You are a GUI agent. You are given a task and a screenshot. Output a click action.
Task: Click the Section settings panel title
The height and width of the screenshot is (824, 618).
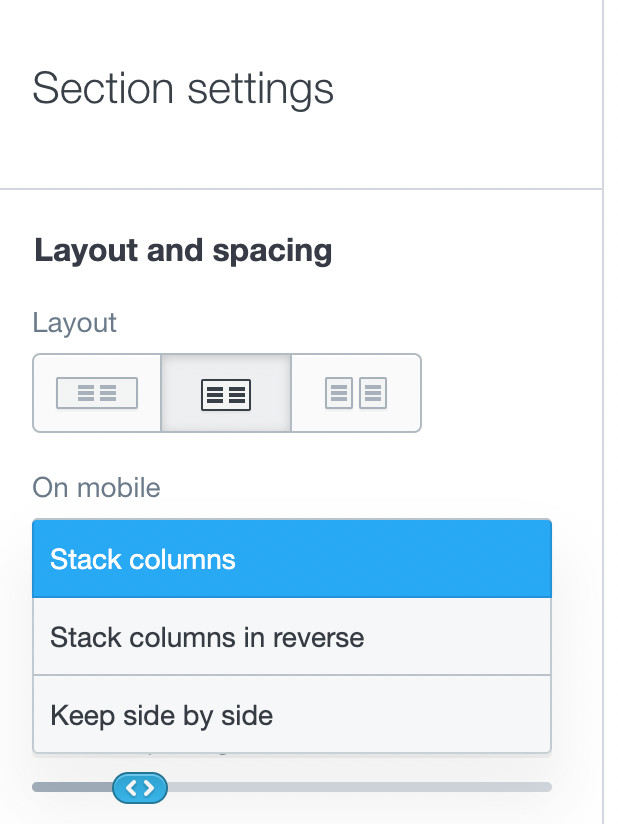click(183, 89)
